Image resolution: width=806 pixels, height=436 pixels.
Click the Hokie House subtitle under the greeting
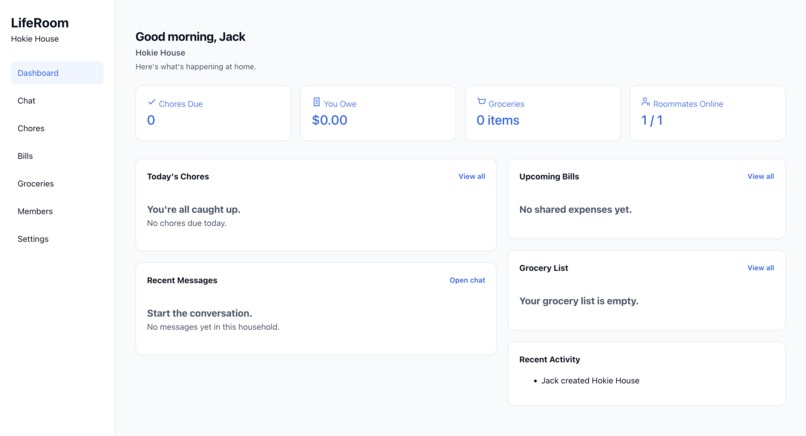pyautogui.click(x=160, y=53)
